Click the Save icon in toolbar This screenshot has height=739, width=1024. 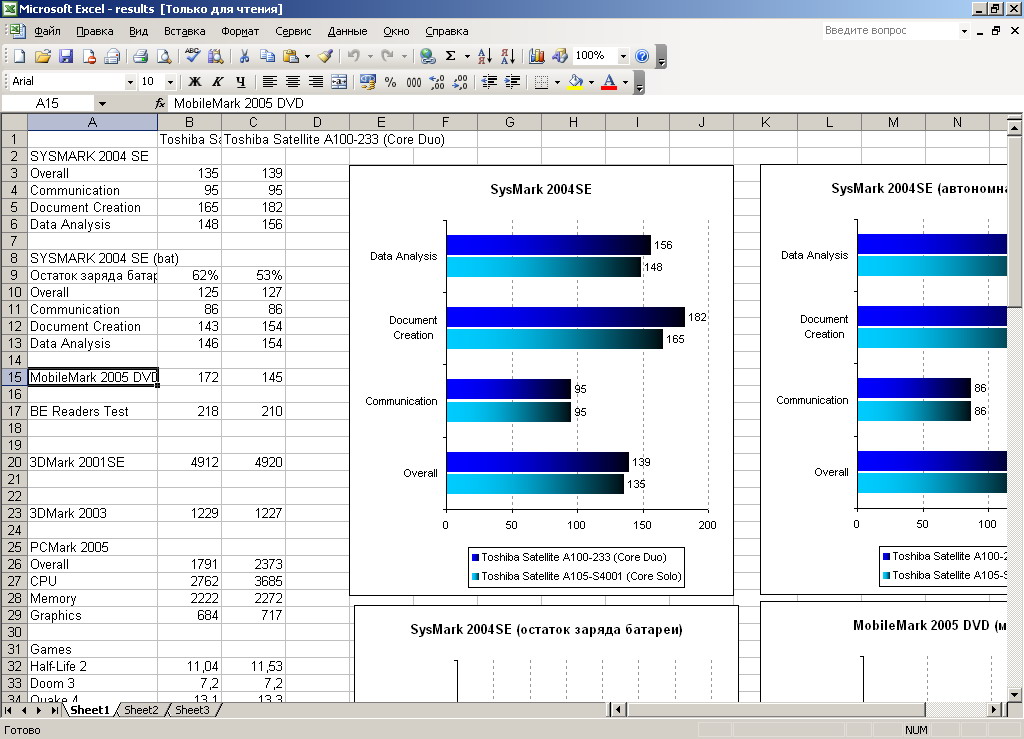[x=66, y=56]
